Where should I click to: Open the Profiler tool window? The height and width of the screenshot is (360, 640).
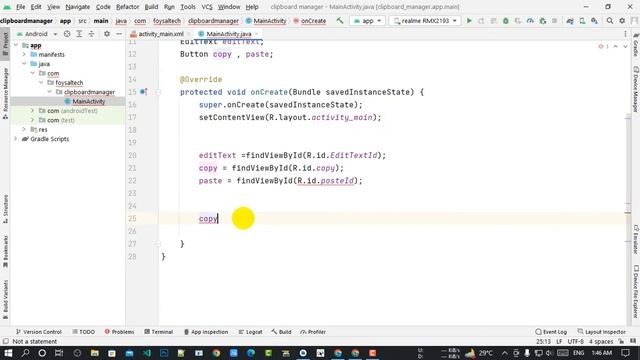(x=313, y=332)
